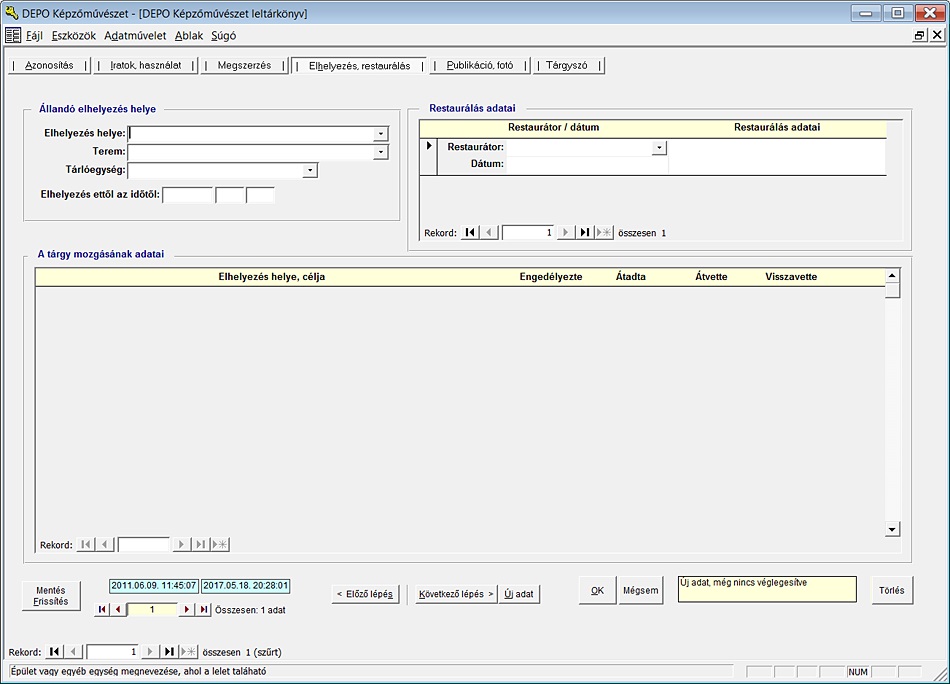Click the red first-record arrow beside Összesen
The width and height of the screenshot is (950, 684).
tap(101, 609)
